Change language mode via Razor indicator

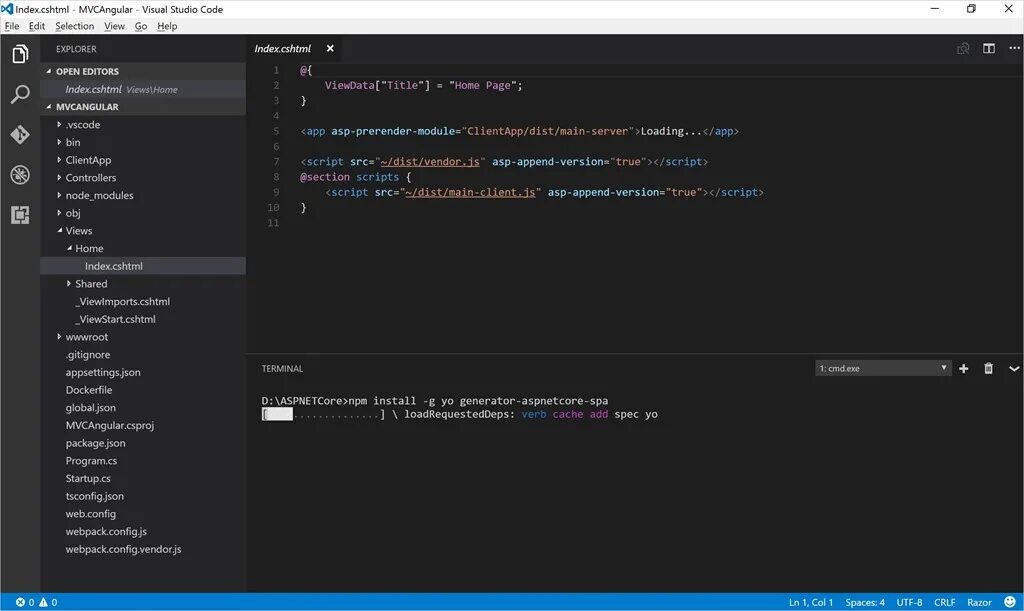[x=979, y=603]
